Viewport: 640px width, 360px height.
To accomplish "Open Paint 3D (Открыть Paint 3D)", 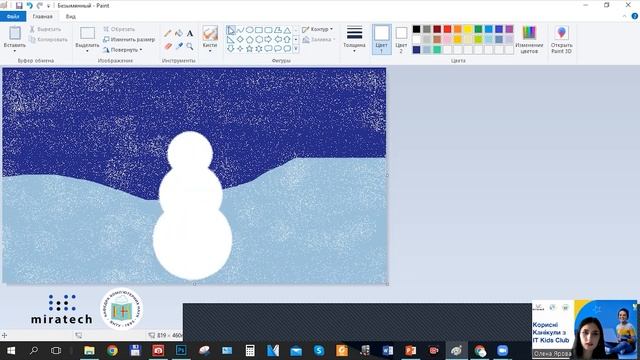I will [x=561, y=40].
